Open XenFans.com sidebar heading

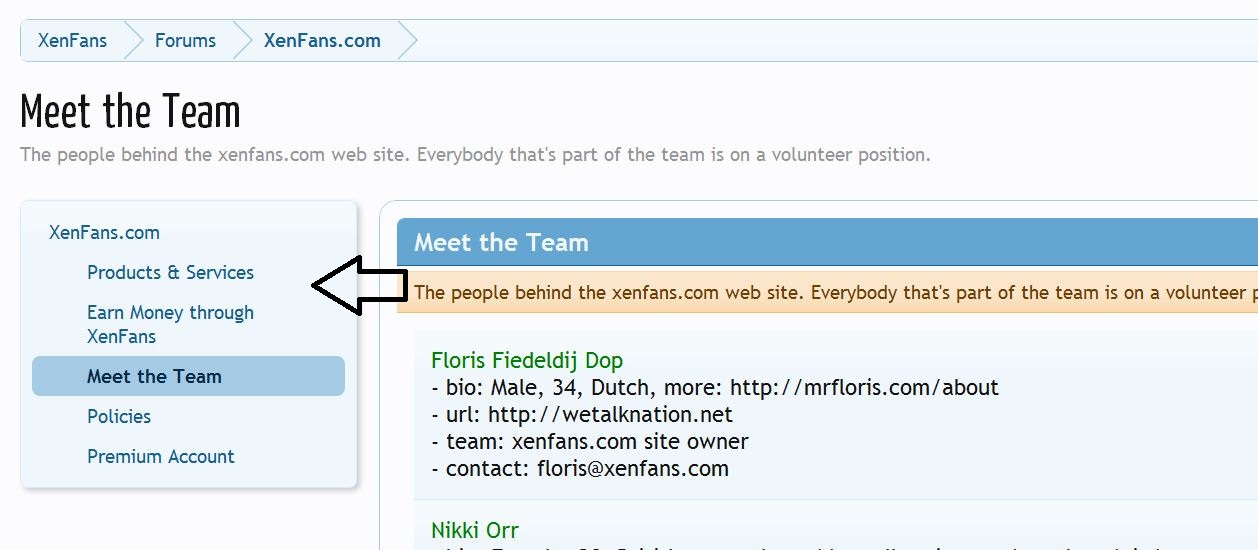coord(104,233)
